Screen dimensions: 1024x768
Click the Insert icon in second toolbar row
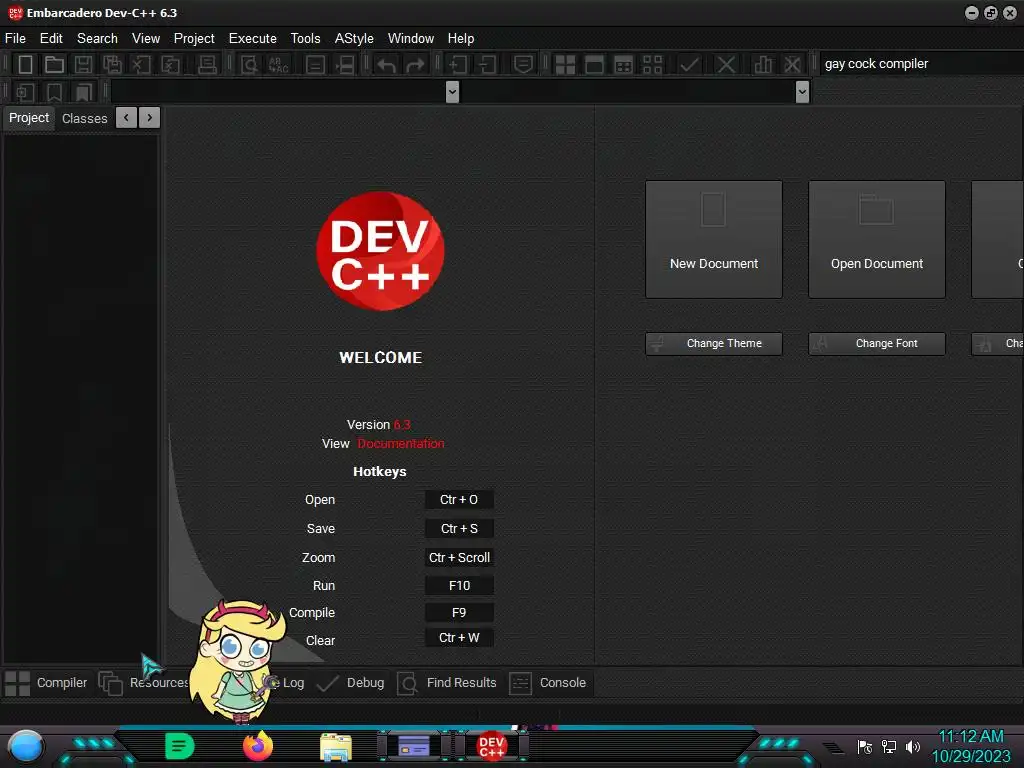coord(25,92)
